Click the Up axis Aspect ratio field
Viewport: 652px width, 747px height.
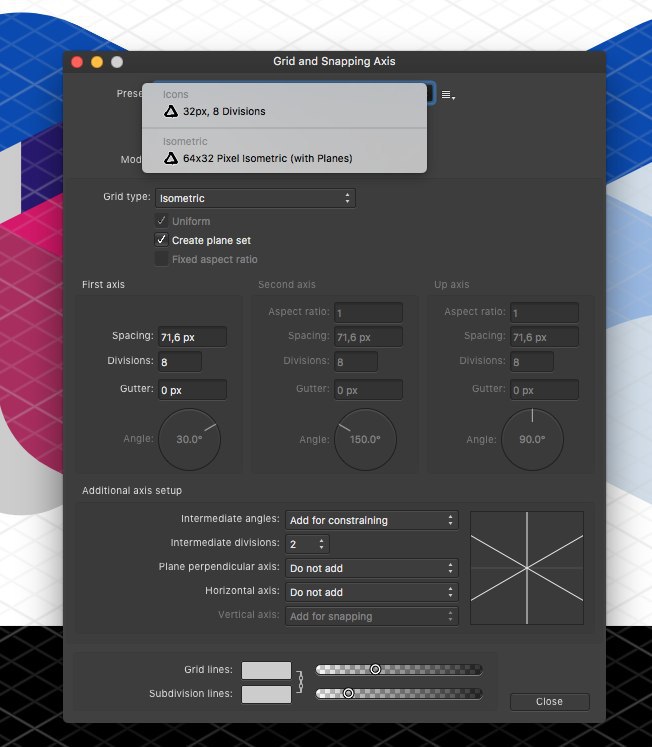click(544, 313)
